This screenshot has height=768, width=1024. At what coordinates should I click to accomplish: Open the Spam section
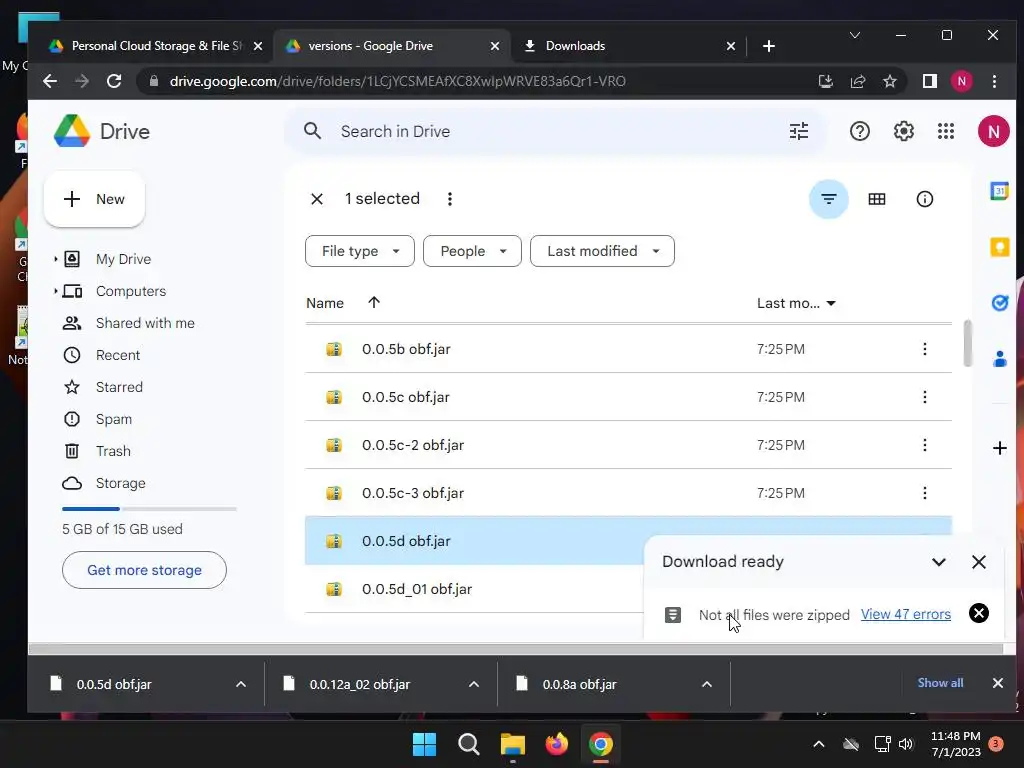(114, 419)
